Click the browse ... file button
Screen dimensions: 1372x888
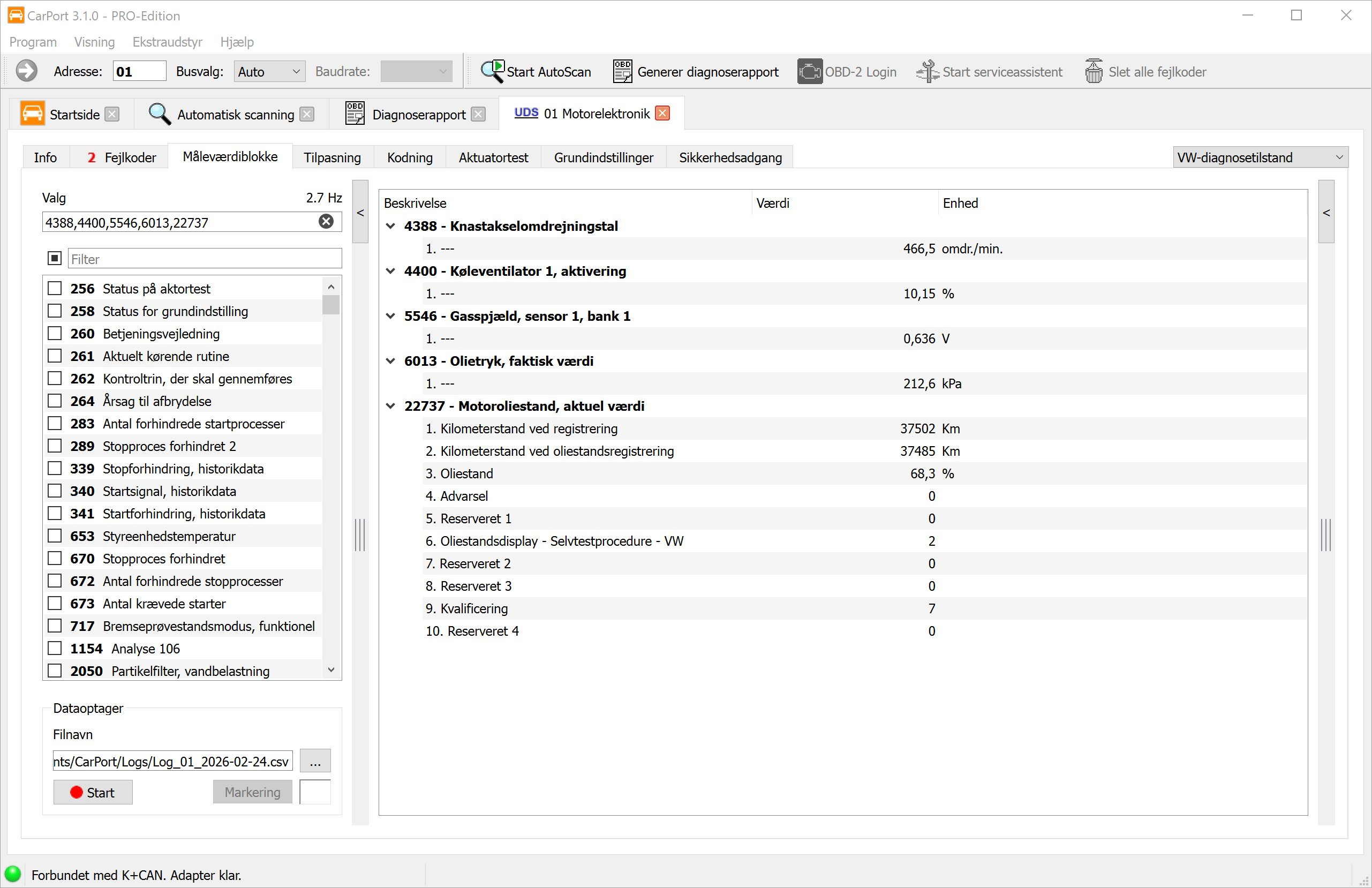tap(315, 761)
